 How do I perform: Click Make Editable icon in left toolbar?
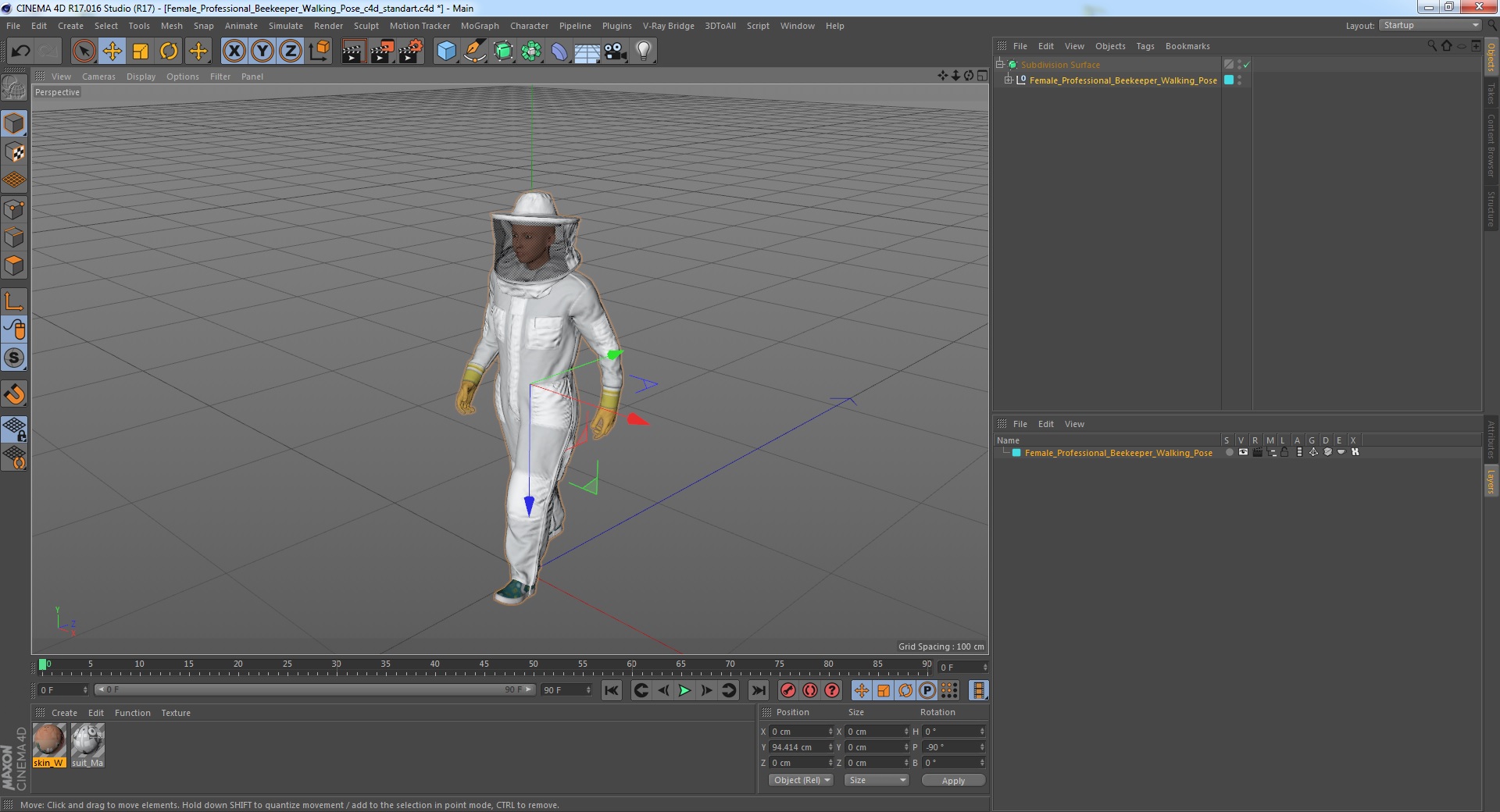14,88
